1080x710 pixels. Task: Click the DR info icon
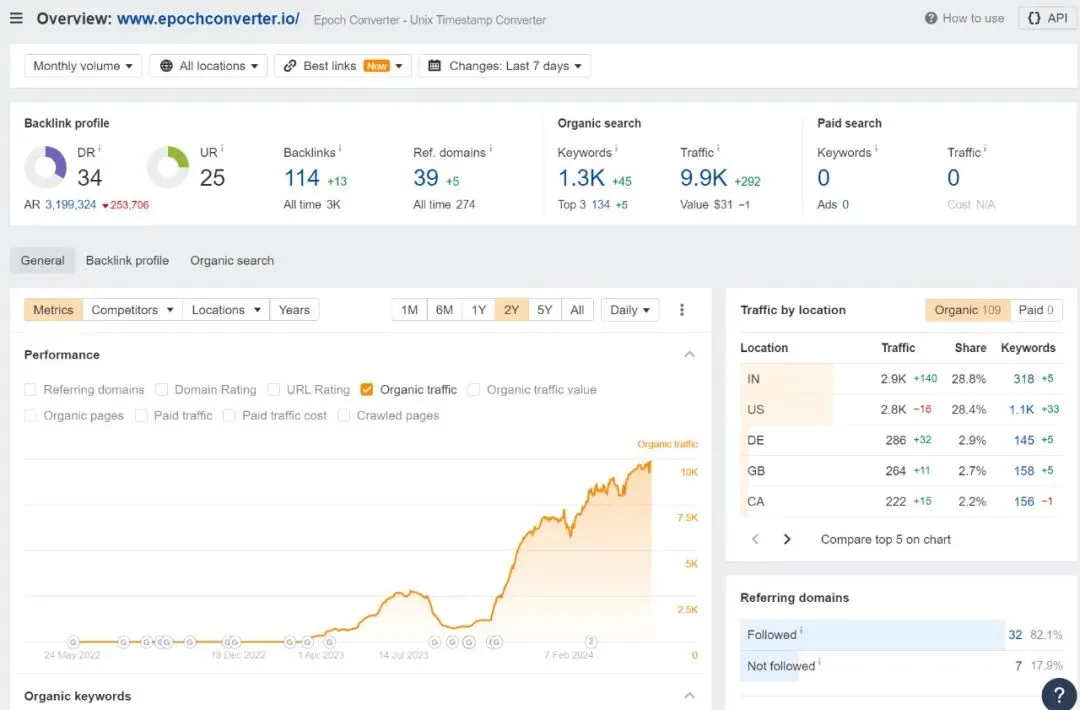[99, 148]
